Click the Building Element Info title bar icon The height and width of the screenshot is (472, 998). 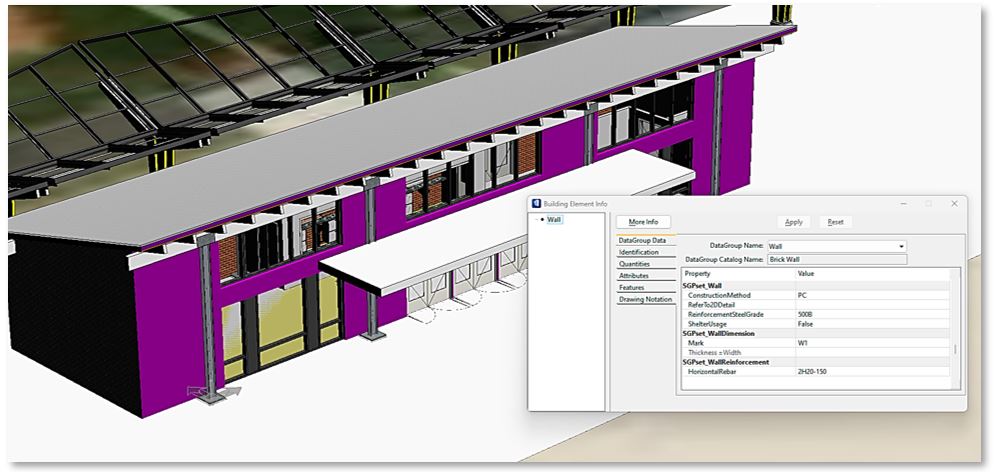point(535,204)
